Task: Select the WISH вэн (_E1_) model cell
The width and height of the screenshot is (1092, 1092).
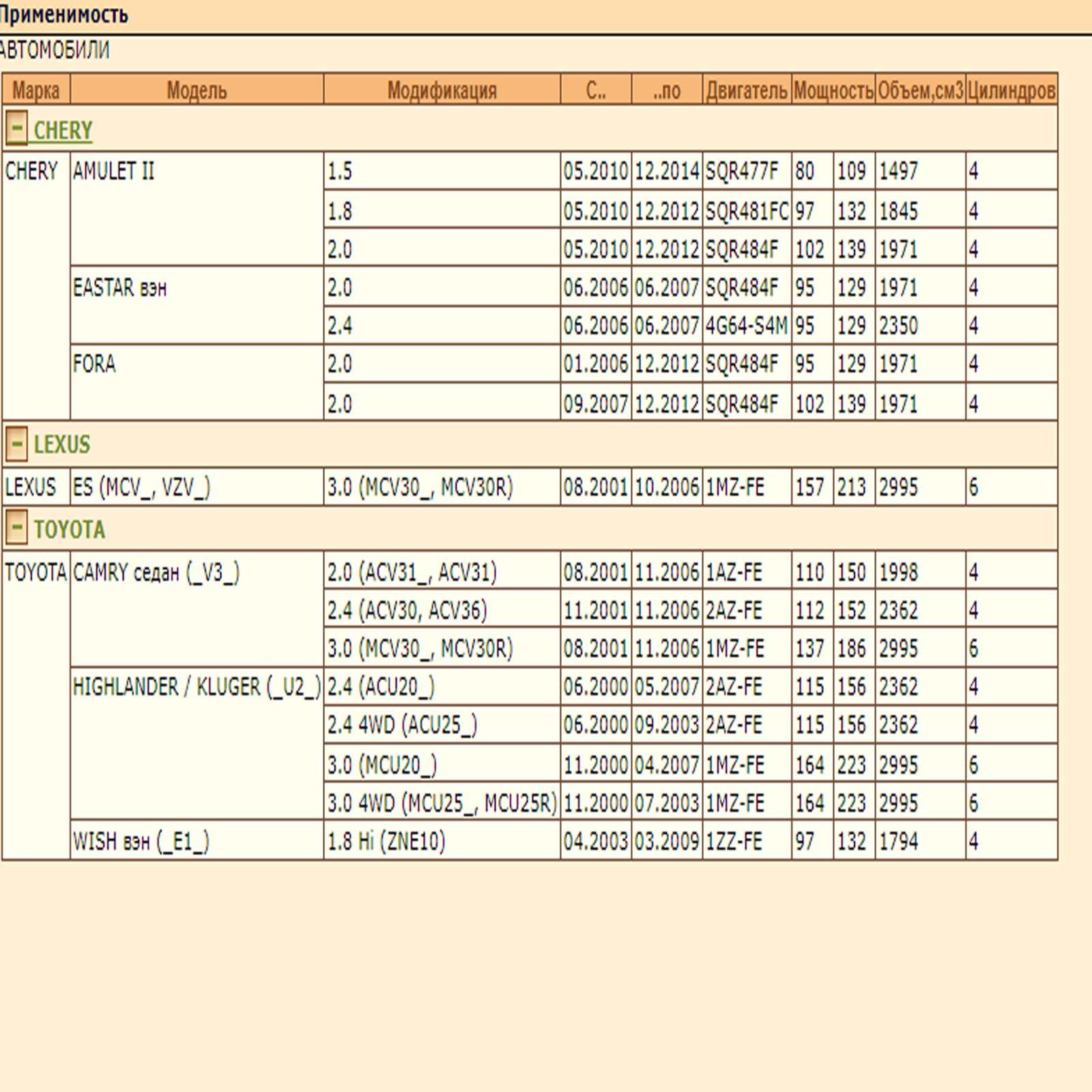Action: pyautogui.click(x=197, y=840)
